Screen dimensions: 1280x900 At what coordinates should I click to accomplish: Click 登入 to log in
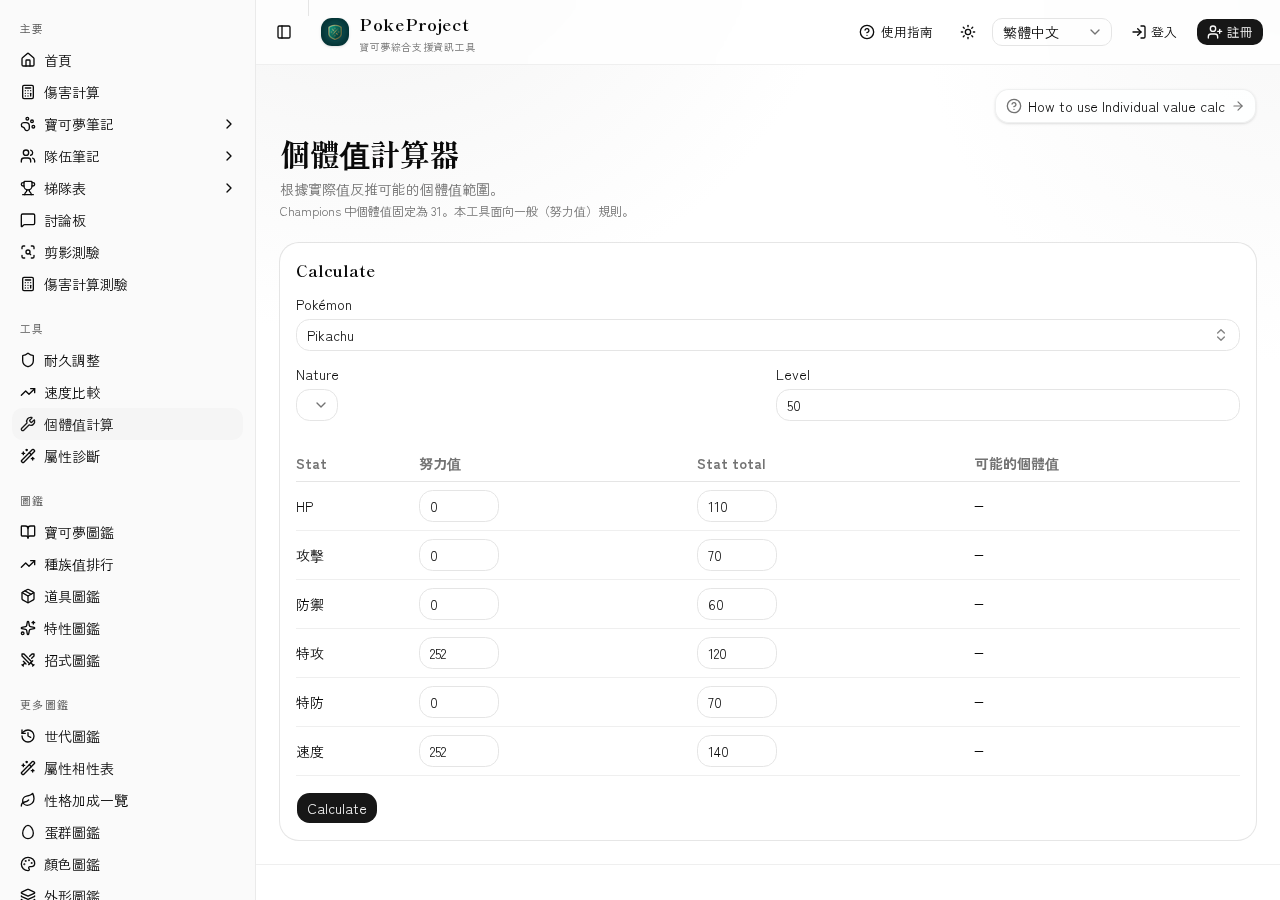point(1154,32)
